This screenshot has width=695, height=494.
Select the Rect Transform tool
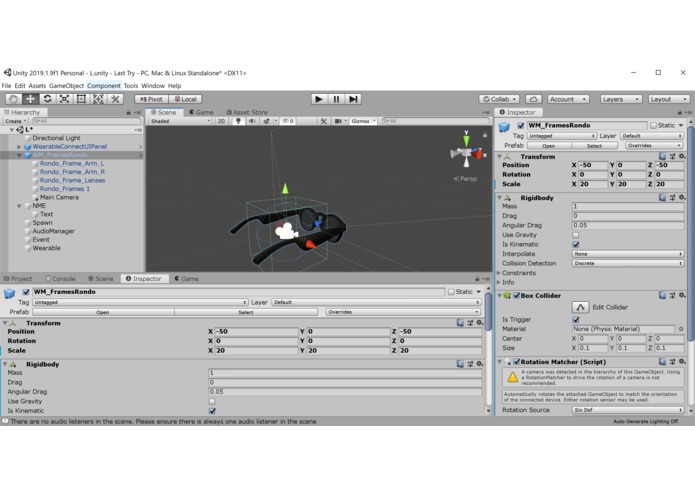[x=81, y=99]
